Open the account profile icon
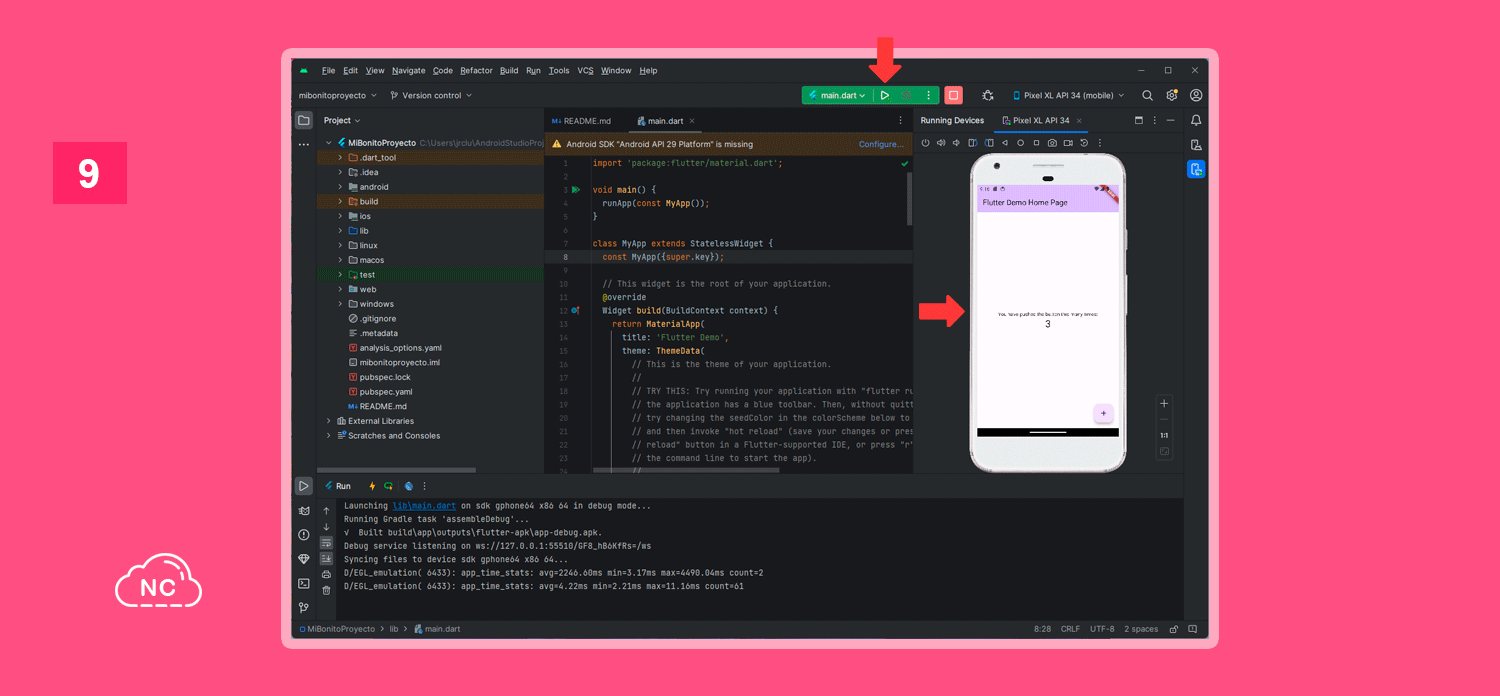1500x696 pixels. click(1196, 95)
